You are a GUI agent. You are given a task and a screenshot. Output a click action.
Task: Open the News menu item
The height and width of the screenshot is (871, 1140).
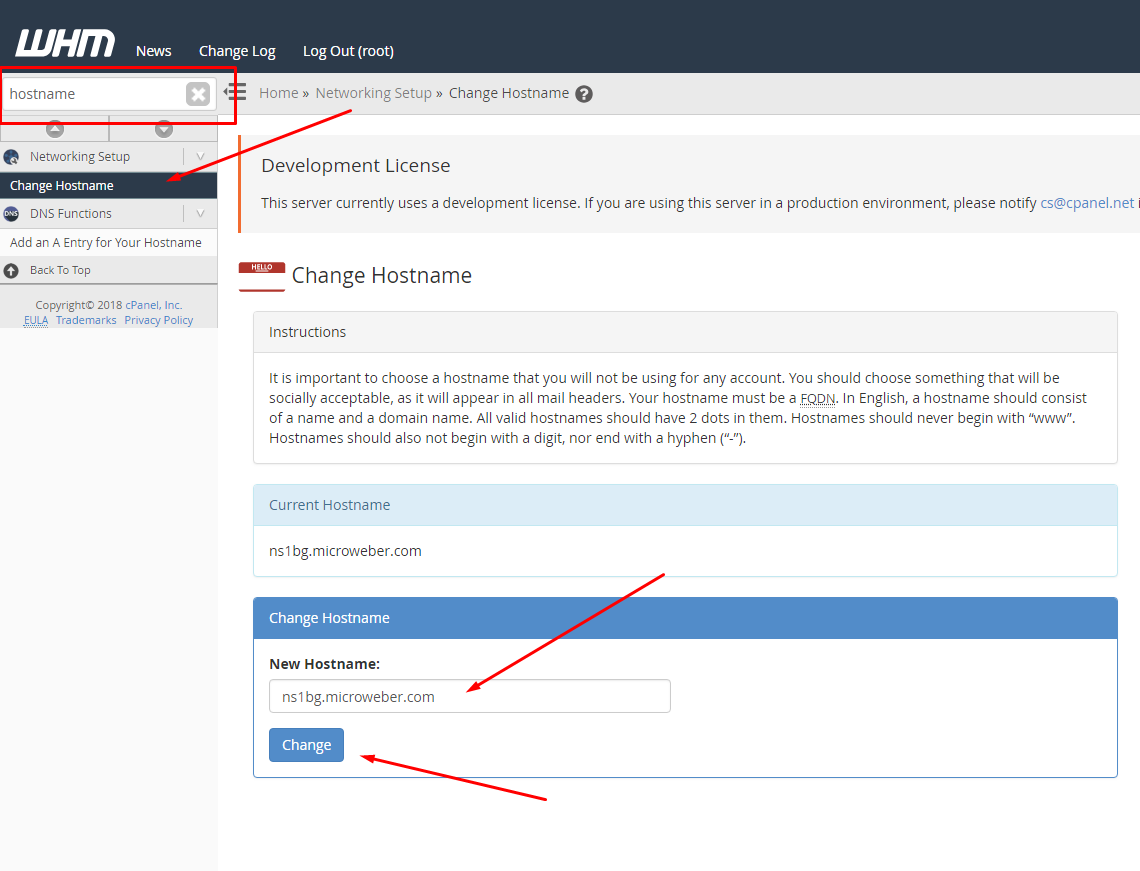153,51
